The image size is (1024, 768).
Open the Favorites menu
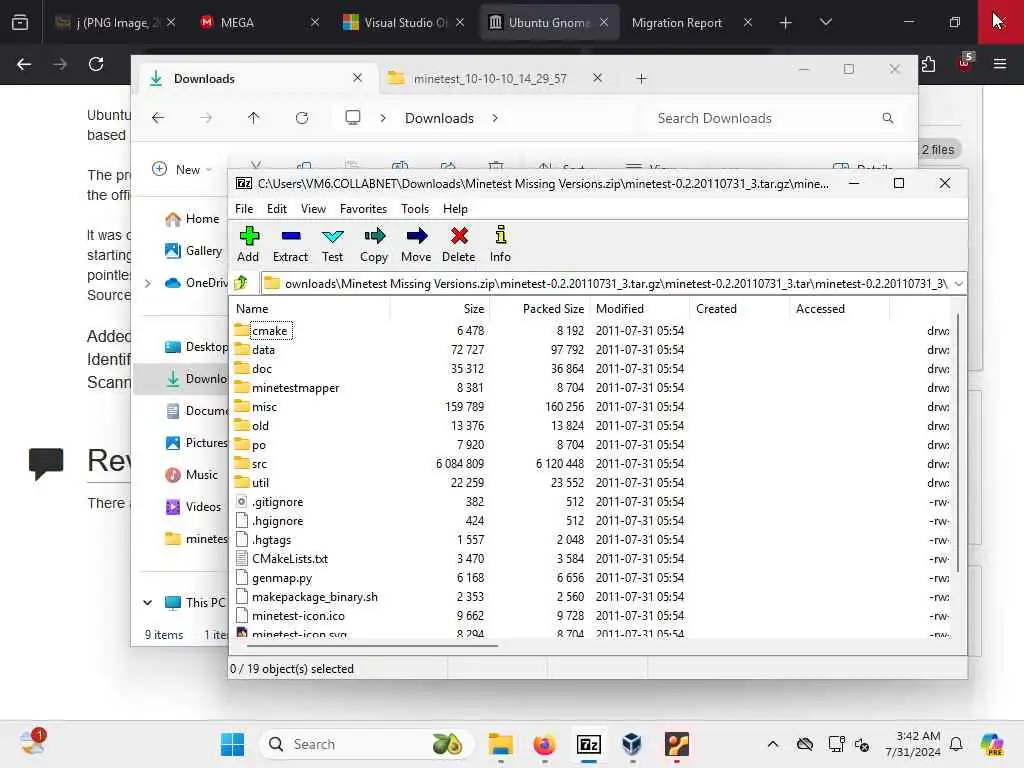(x=363, y=209)
